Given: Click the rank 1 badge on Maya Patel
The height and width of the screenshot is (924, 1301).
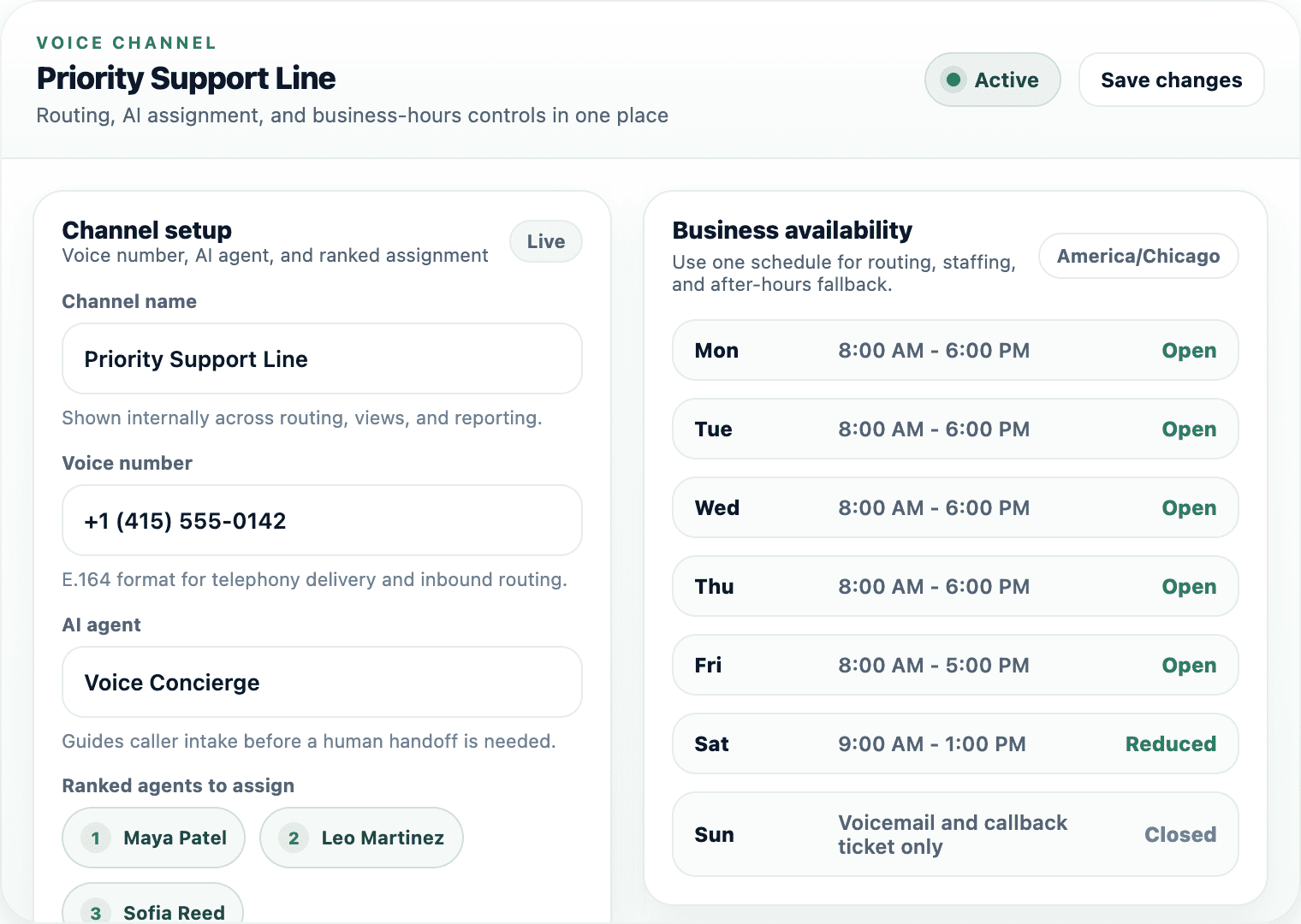Looking at the screenshot, I should pyautogui.click(x=96, y=838).
